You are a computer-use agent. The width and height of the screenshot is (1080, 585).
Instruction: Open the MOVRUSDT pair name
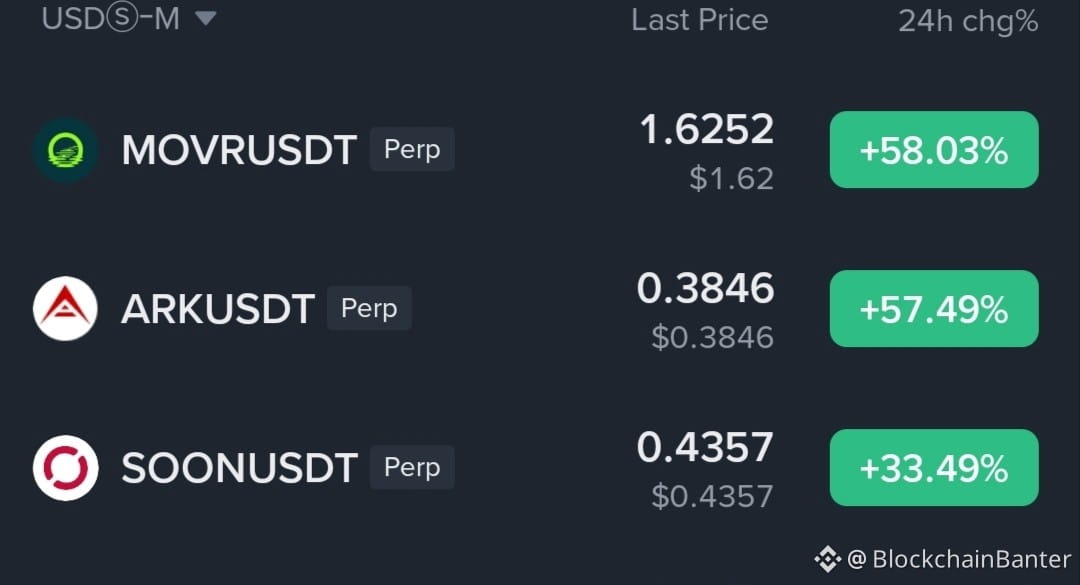click(239, 150)
